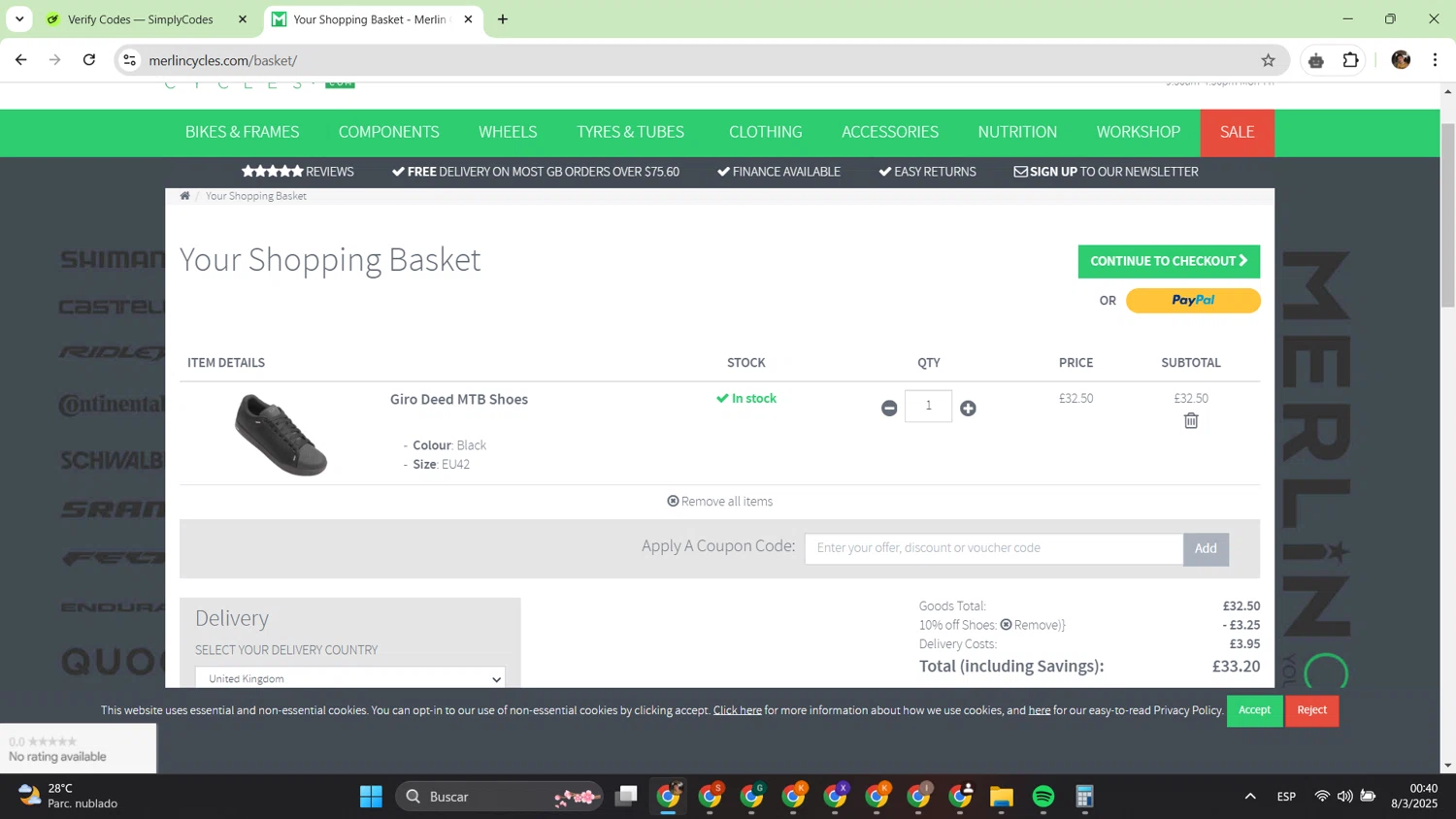Bookmark this page with the star icon
Image resolution: width=1456 pixels, height=819 pixels.
[1268, 60]
